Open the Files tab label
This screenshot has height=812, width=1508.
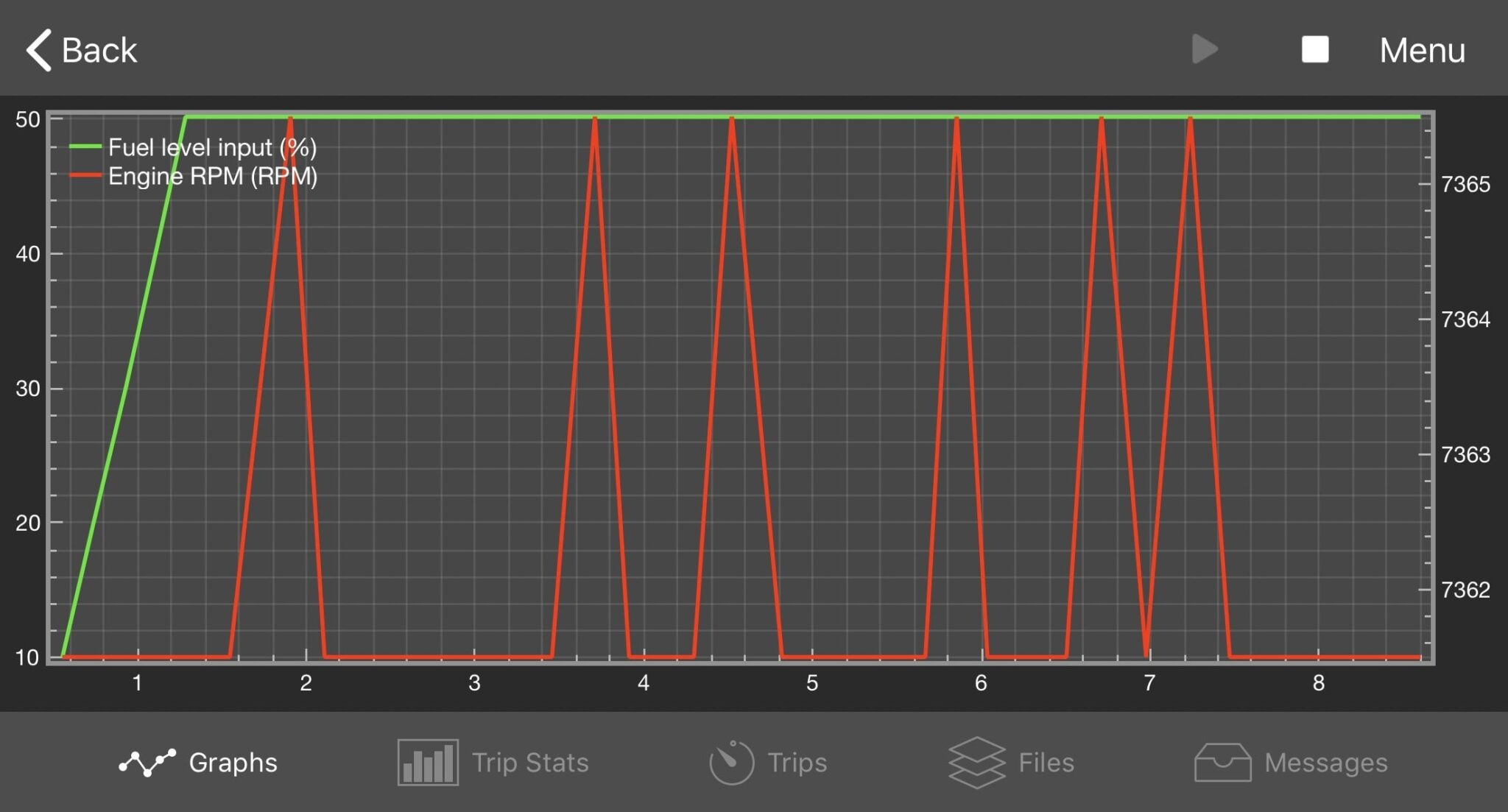[x=1046, y=763]
